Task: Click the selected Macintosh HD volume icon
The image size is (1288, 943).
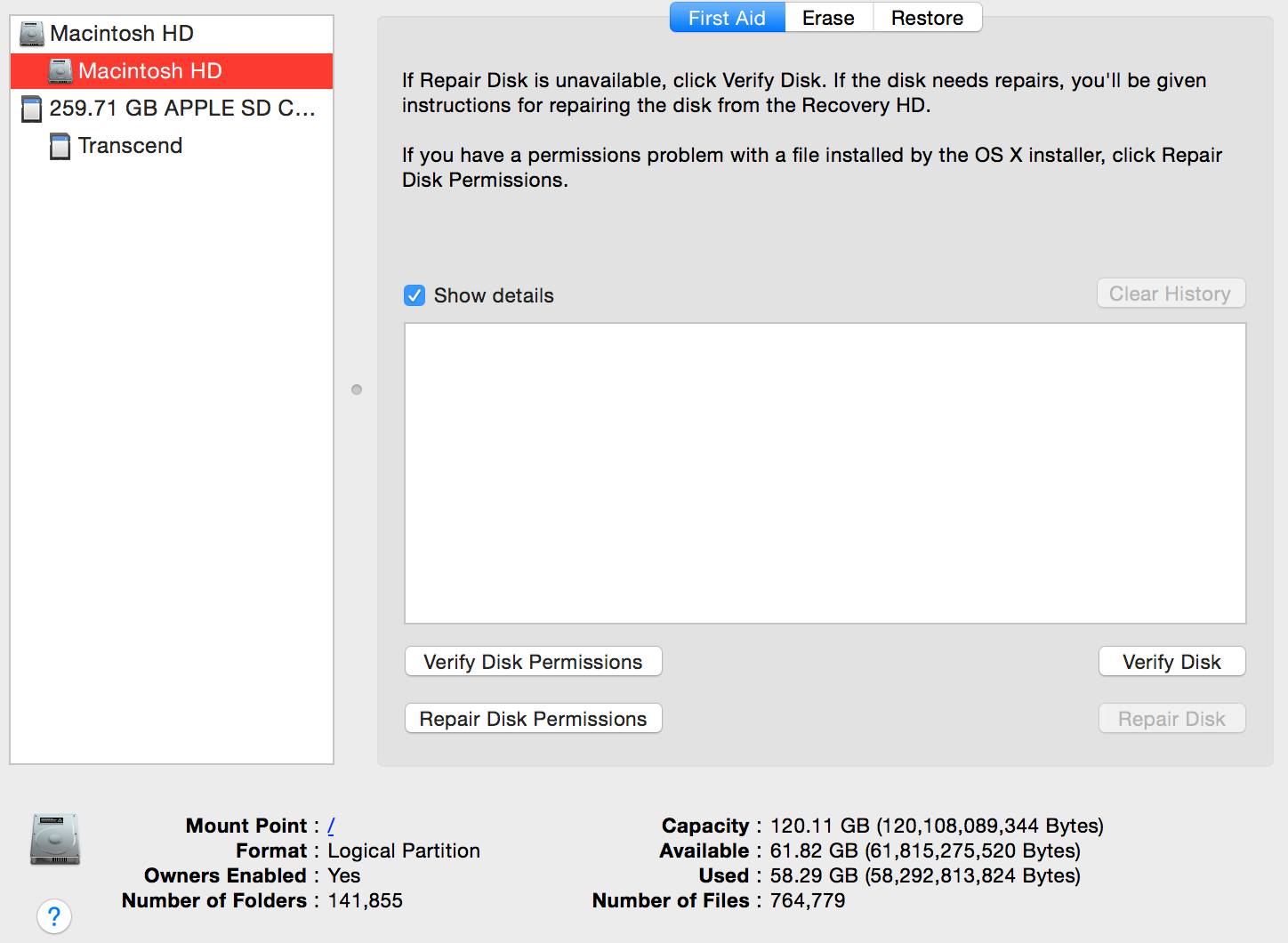Action: pyautogui.click(x=60, y=71)
